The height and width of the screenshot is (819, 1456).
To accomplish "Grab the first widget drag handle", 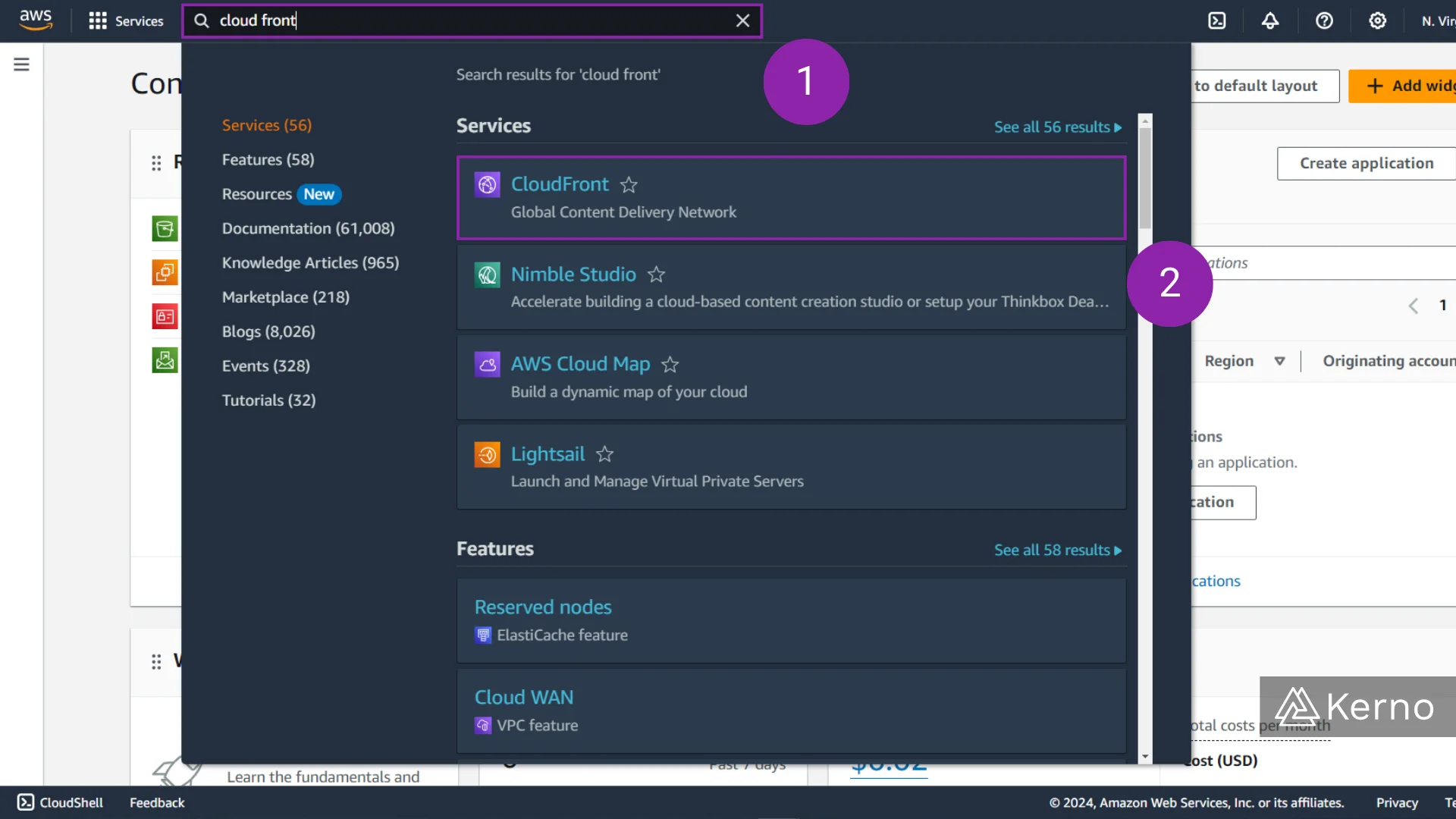I will (x=156, y=163).
